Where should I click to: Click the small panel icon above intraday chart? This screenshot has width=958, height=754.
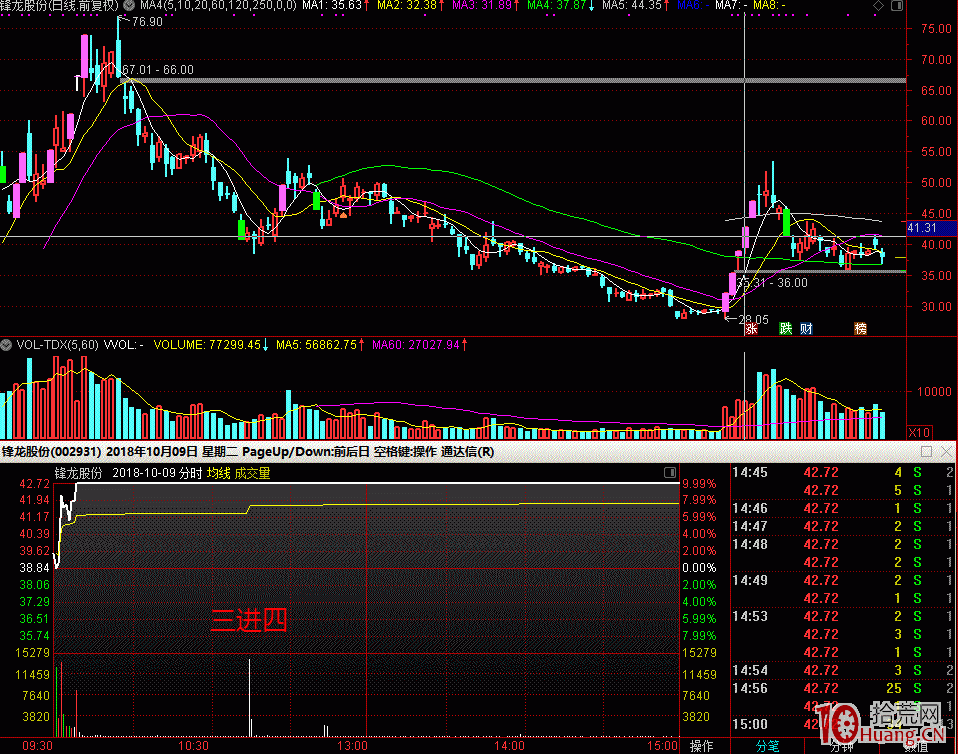click(669, 473)
